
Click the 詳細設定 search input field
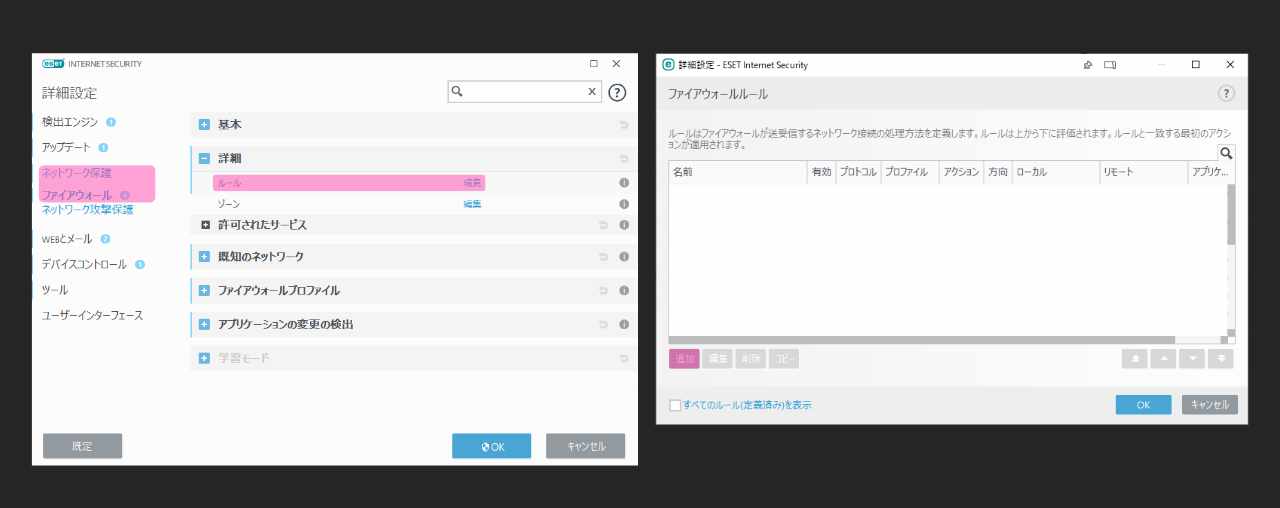coord(525,91)
